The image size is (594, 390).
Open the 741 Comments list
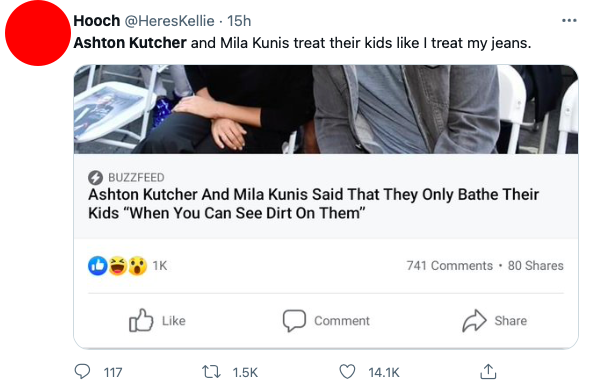point(450,266)
